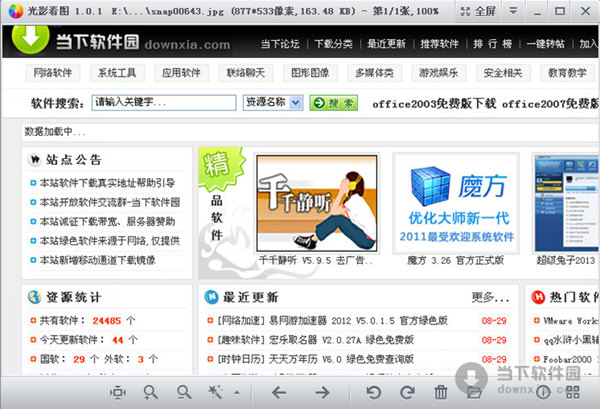Click the 千千静听 V5.9.5 去广告 caption
Screen dimensions: 600x409
coord(316,261)
